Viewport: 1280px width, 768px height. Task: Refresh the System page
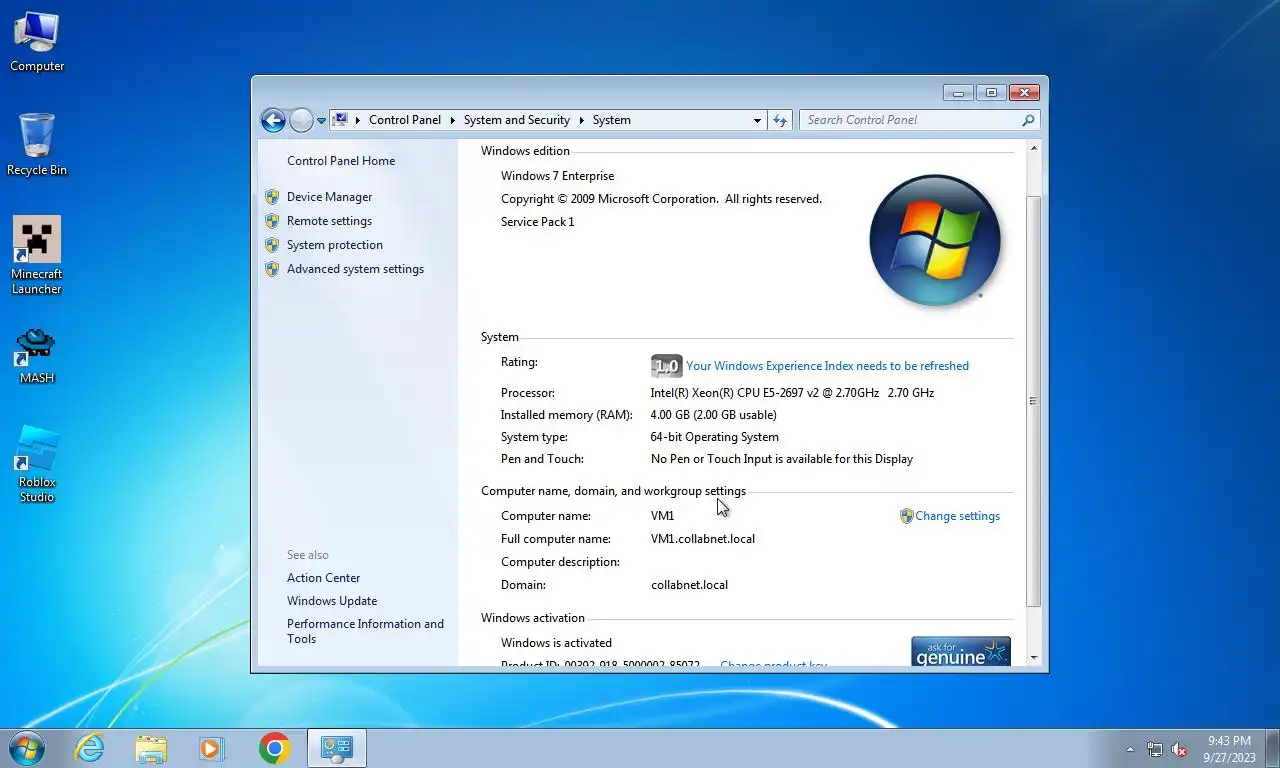coord(780,120)
